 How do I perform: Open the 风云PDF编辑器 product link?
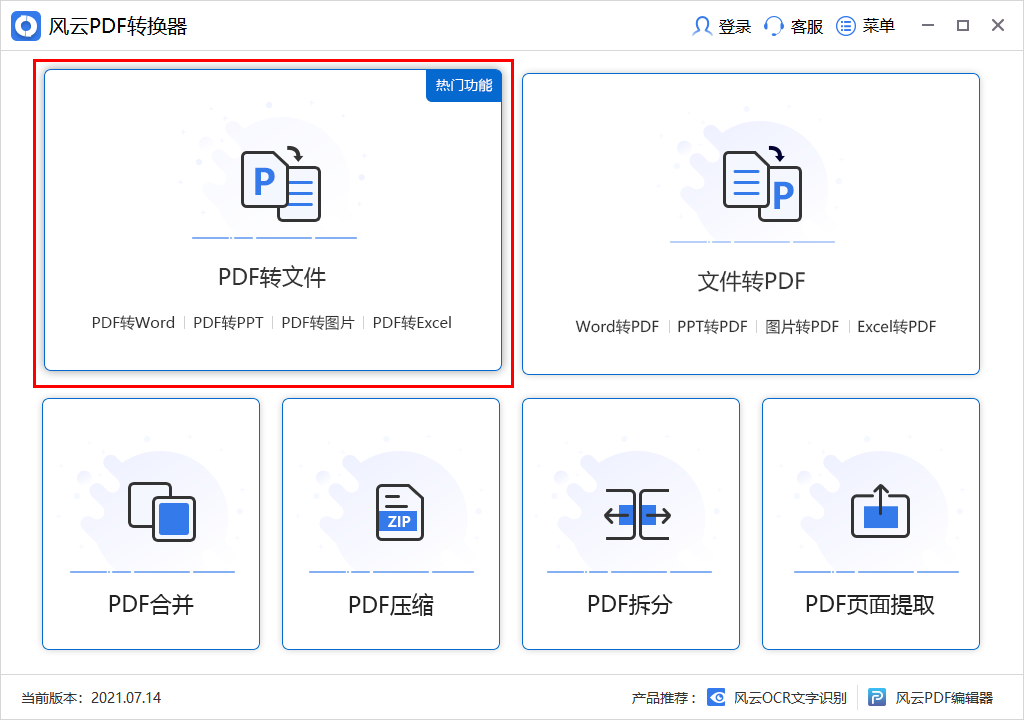[944, 698]
